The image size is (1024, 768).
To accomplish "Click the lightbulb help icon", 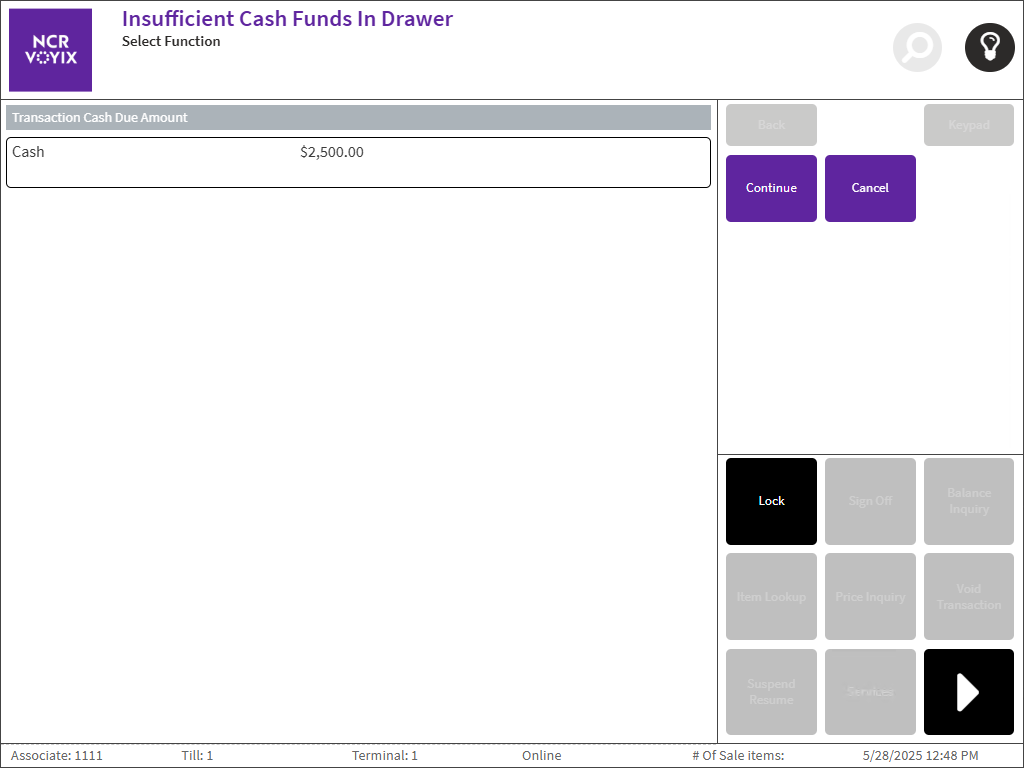I will (989, 47).
